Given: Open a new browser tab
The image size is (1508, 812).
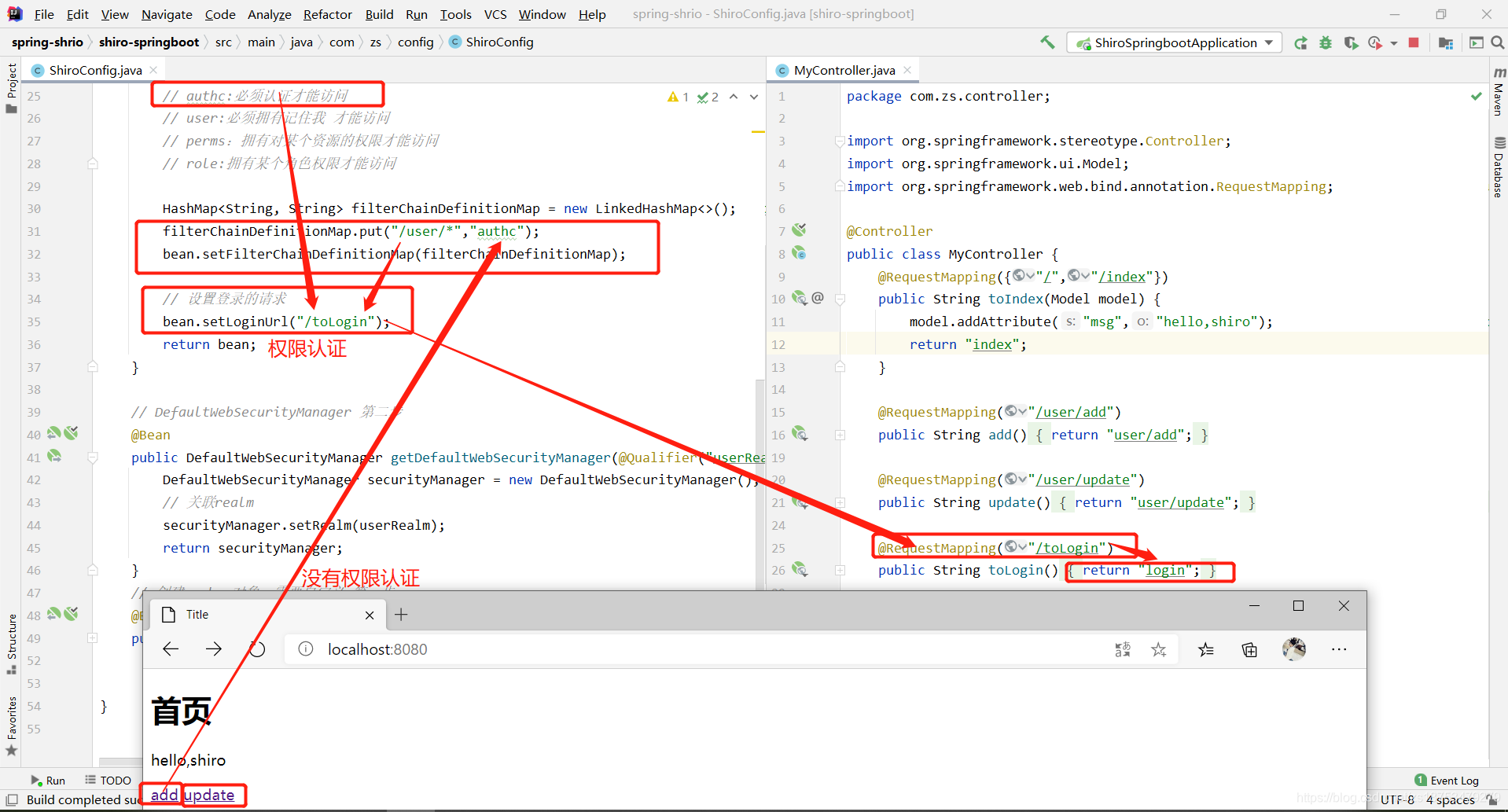Looking at the screenshot, I should point(401,615).
